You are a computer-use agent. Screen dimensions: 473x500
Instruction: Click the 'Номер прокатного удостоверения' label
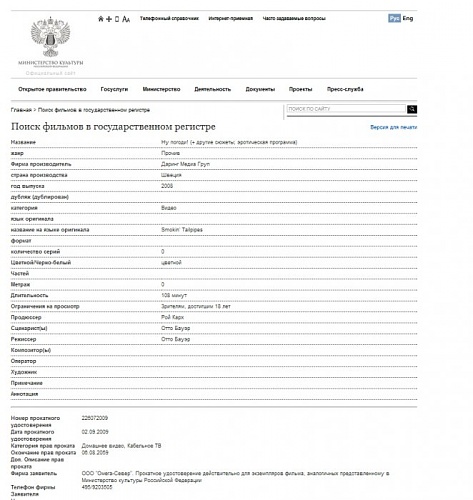click(x=36, y=422)
